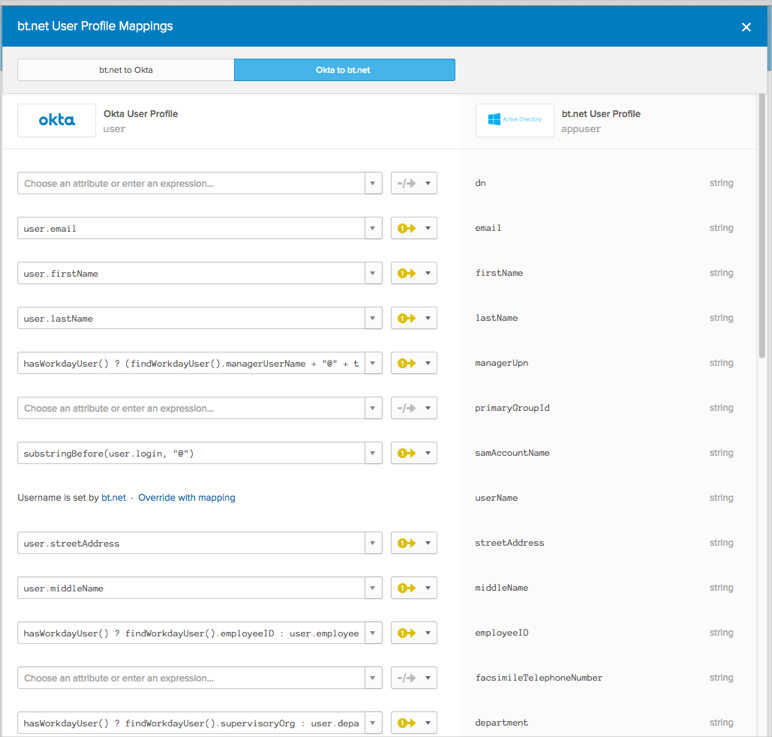Click the Okta logo in the profile header
This screenshot has height=737, width=772.
click(57, 120)
